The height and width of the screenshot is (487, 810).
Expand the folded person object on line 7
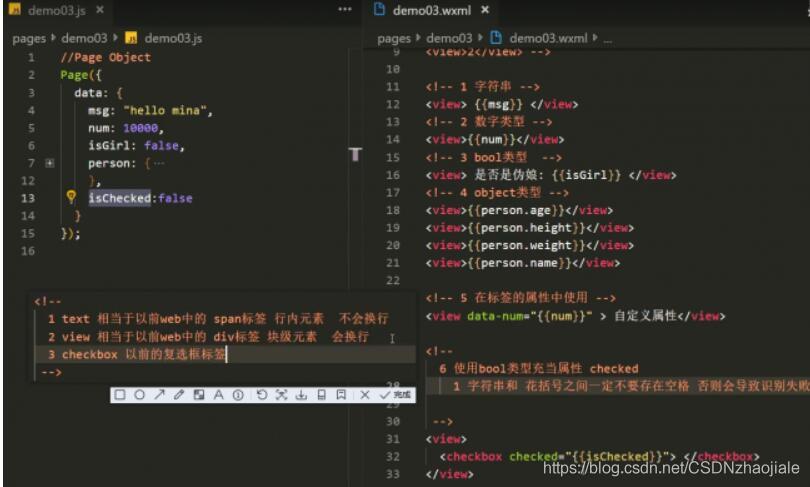point(50,163)
